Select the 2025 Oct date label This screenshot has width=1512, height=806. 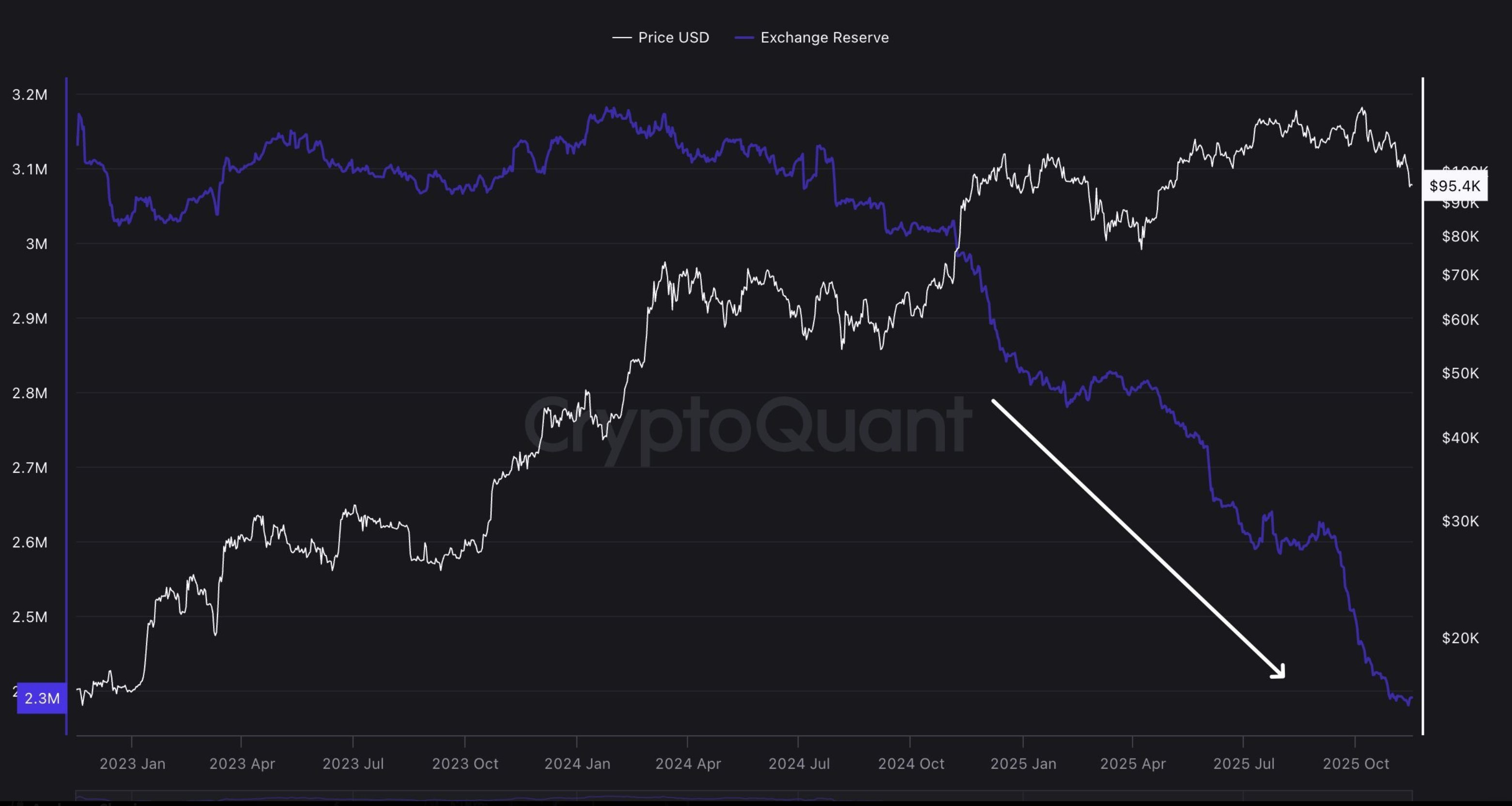[x=1355, y=764]
